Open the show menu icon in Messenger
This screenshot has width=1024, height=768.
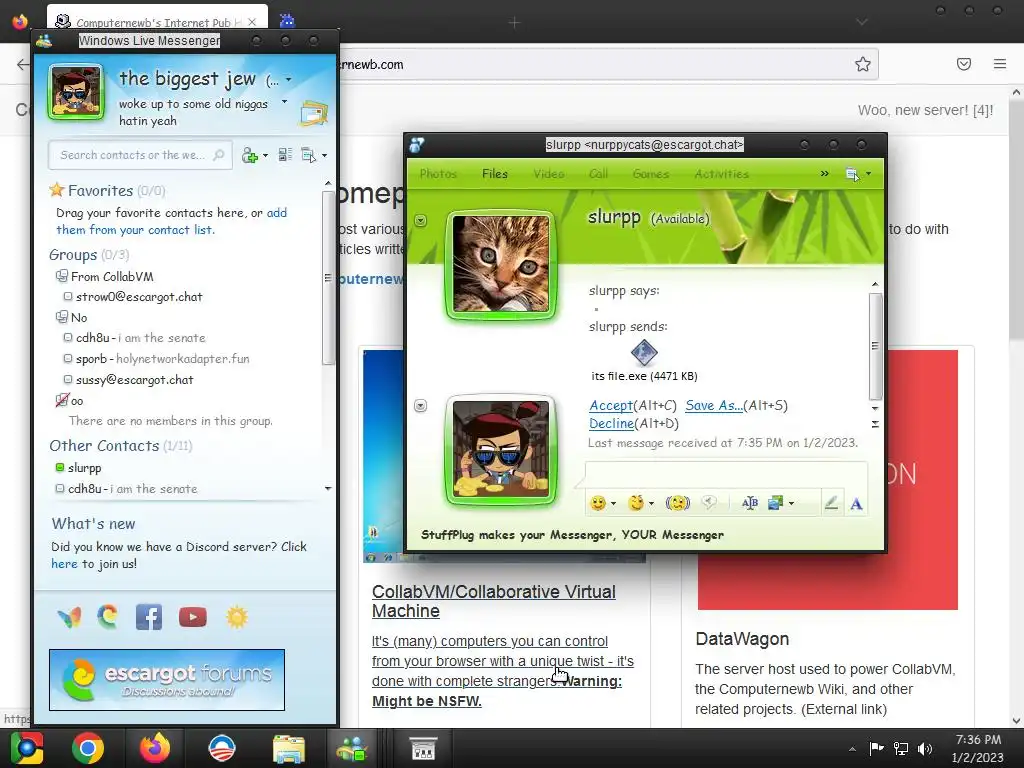click(x=308, y=155)
